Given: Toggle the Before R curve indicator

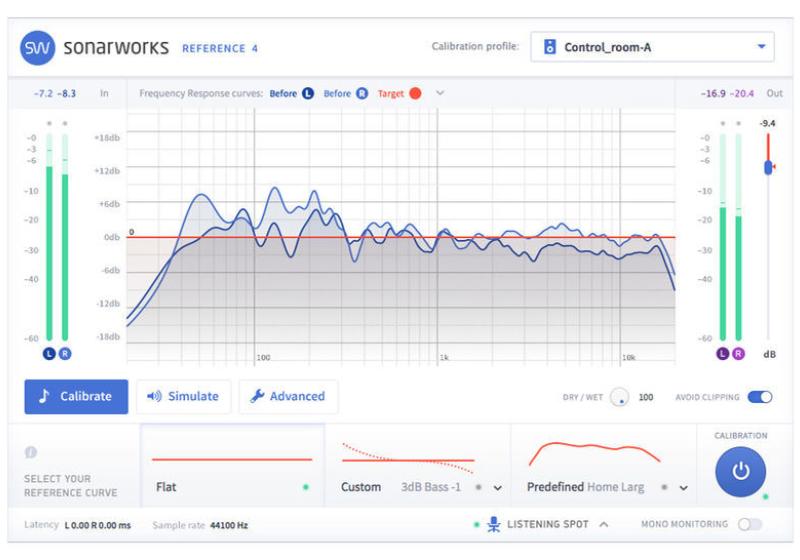Looking at the screenshot, I should pos(362,93).
